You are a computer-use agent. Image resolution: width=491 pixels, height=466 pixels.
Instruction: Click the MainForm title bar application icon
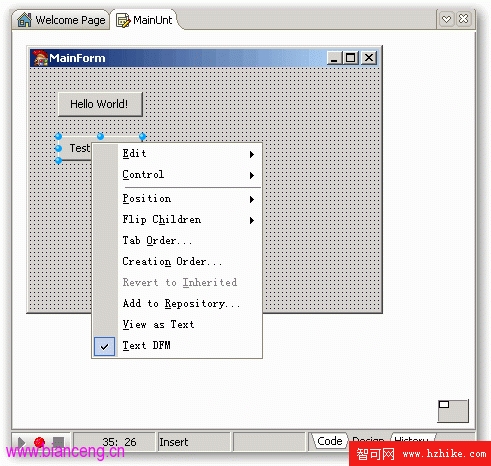click(40, 58)
